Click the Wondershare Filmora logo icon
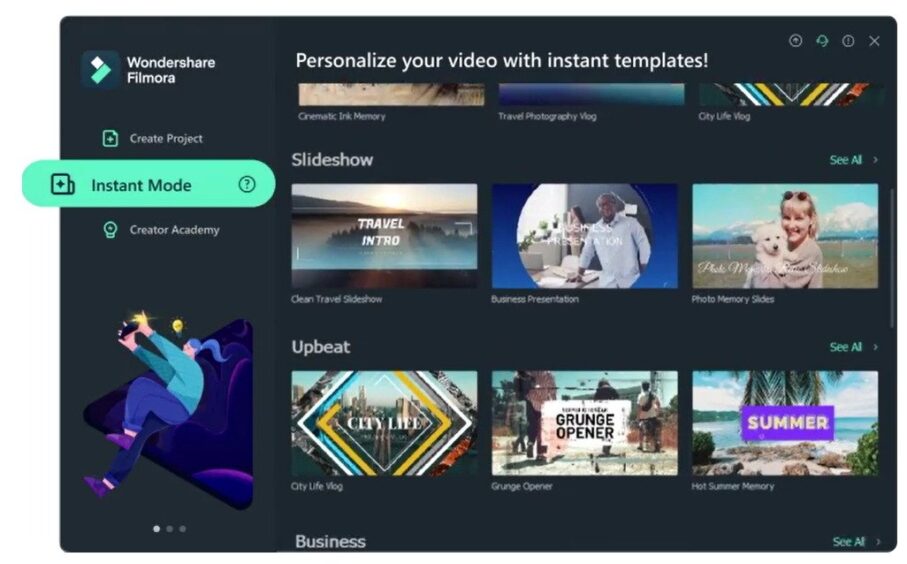This screenshot has width=907, height=564. [100, 69]
